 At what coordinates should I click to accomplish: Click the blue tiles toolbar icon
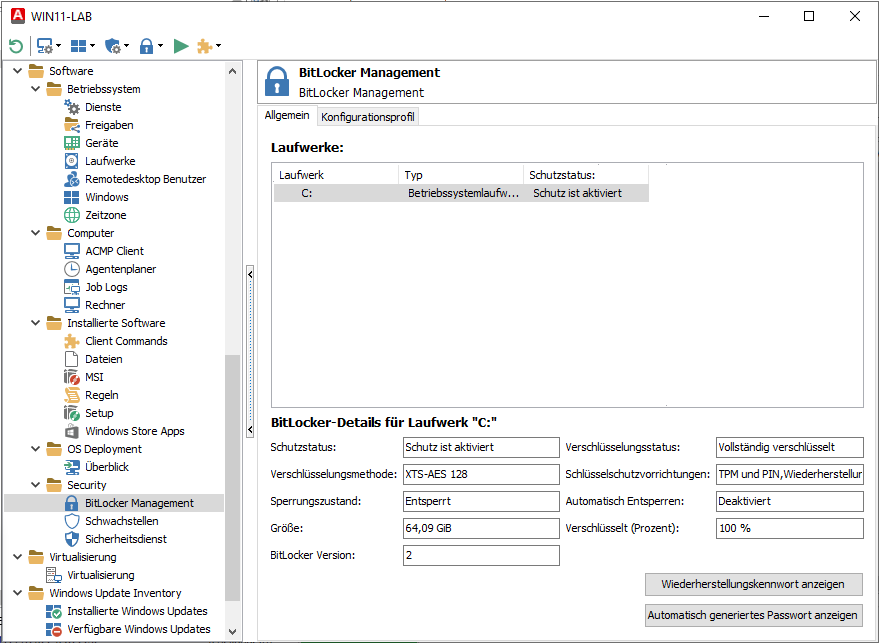coord(78,46)
